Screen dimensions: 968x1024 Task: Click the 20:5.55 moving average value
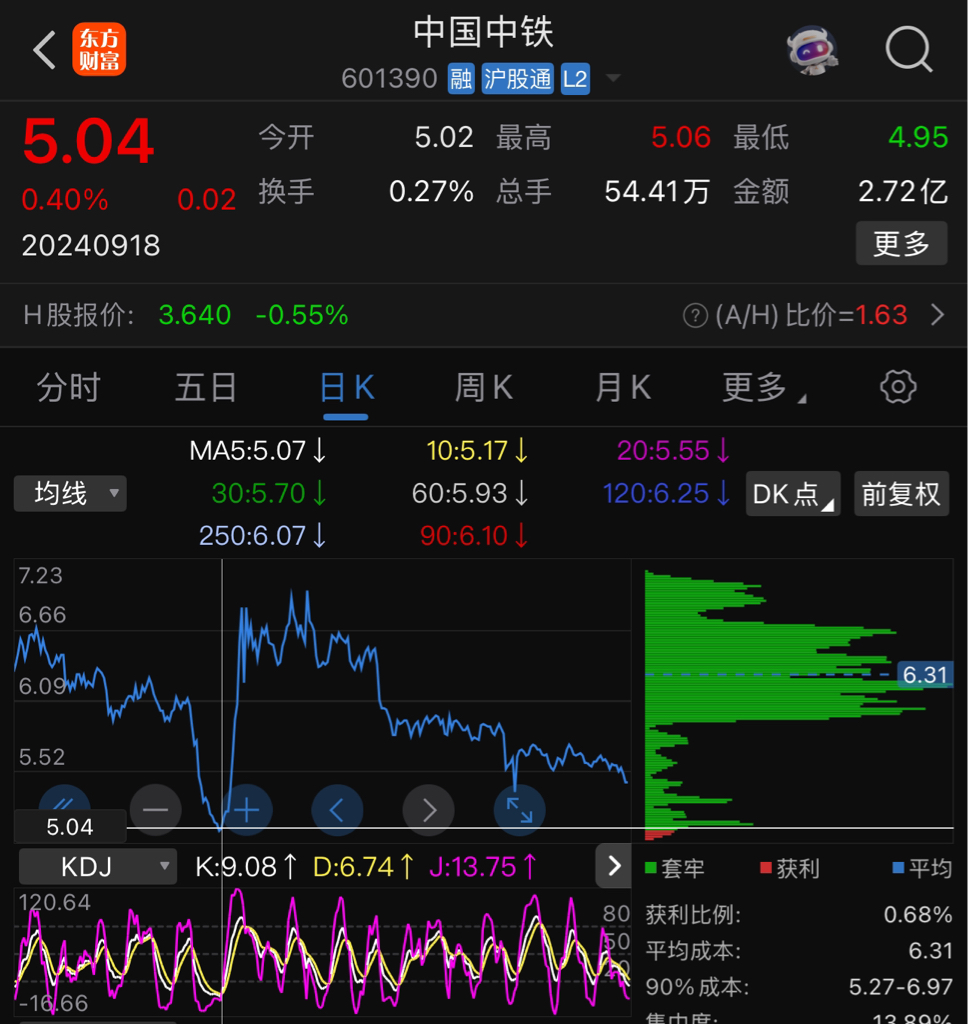[x=673, y=451]
